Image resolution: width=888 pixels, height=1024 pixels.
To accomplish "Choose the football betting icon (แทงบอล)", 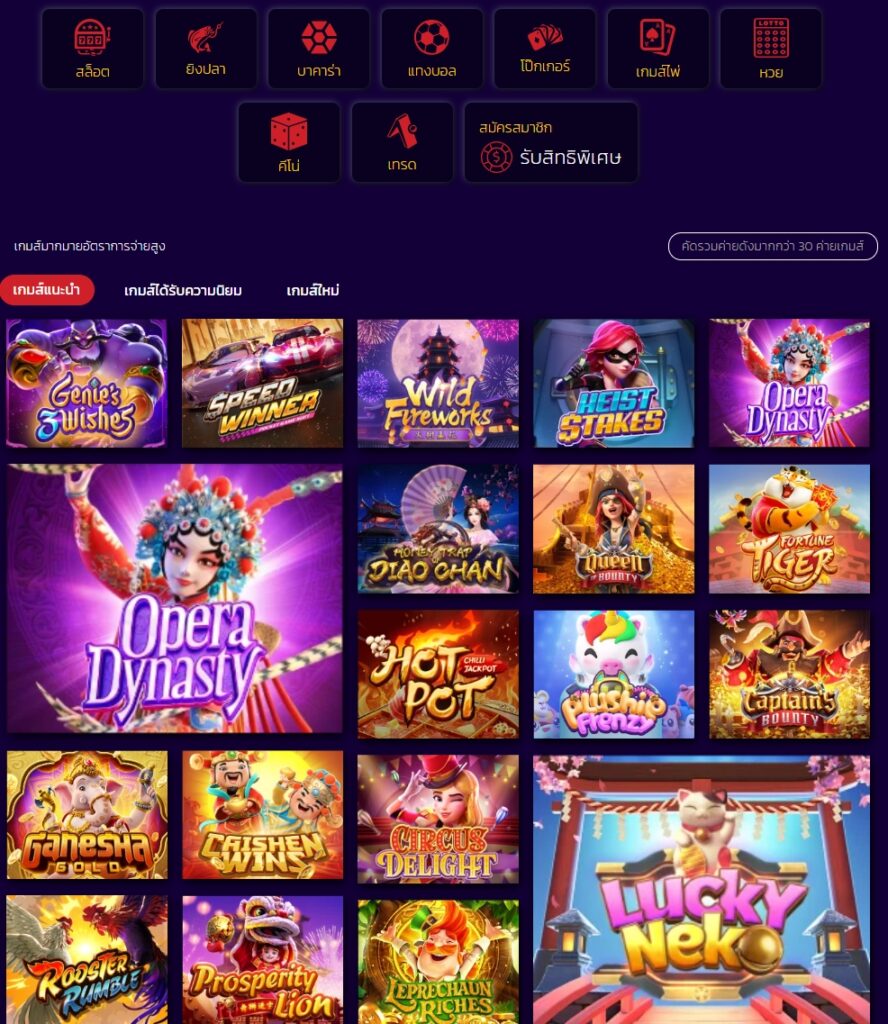I will 432,48.
